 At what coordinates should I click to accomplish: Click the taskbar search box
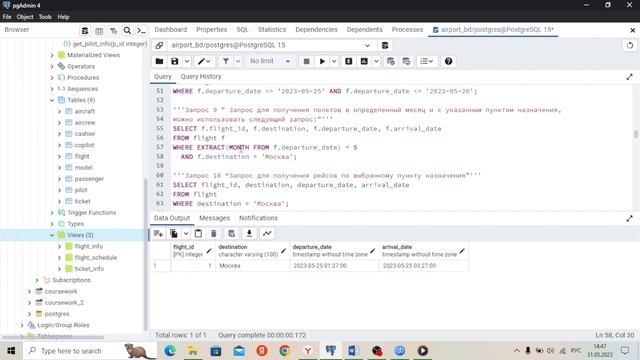click(x=90, y=351)
